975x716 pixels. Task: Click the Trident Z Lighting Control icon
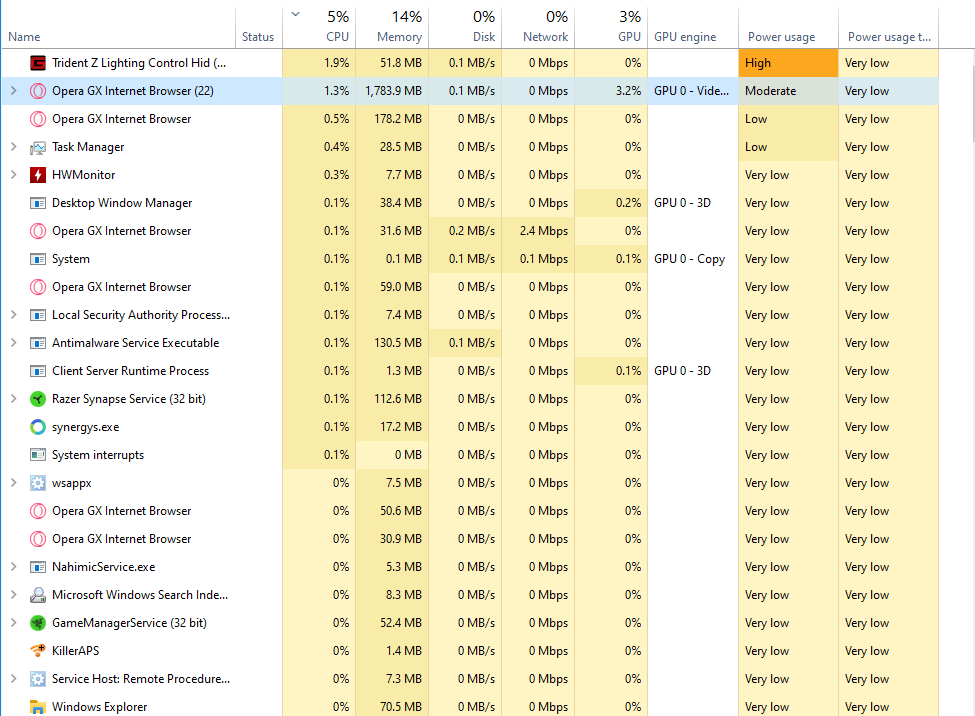(38, 63)
